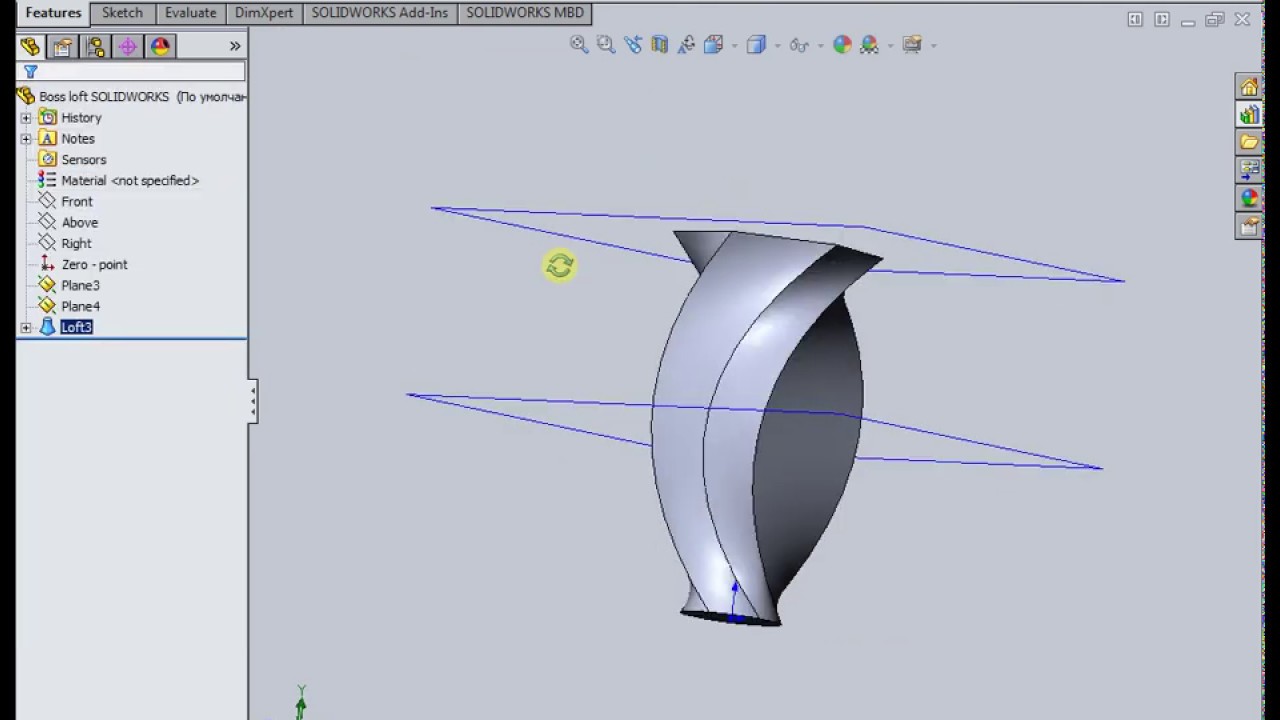The height and width of the screenshot is (720, 1280).
Task: Expand the Loft3 feature node
Action: click(x=26, y=328)
